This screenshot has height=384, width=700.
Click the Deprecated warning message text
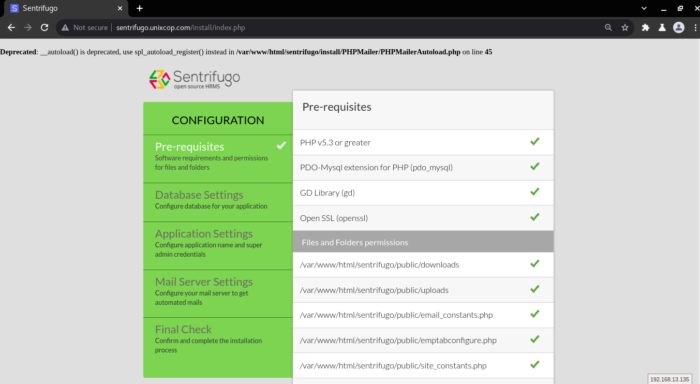click(246, 52)
